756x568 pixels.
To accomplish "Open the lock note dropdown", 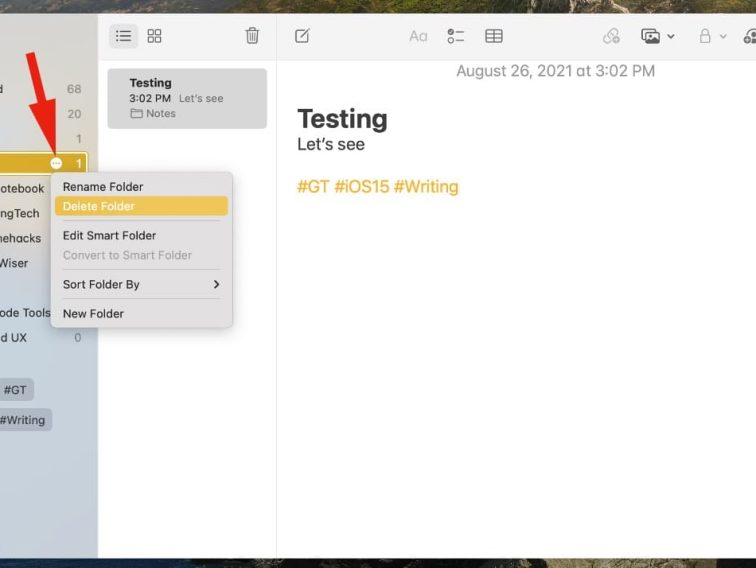I will 711,36.
